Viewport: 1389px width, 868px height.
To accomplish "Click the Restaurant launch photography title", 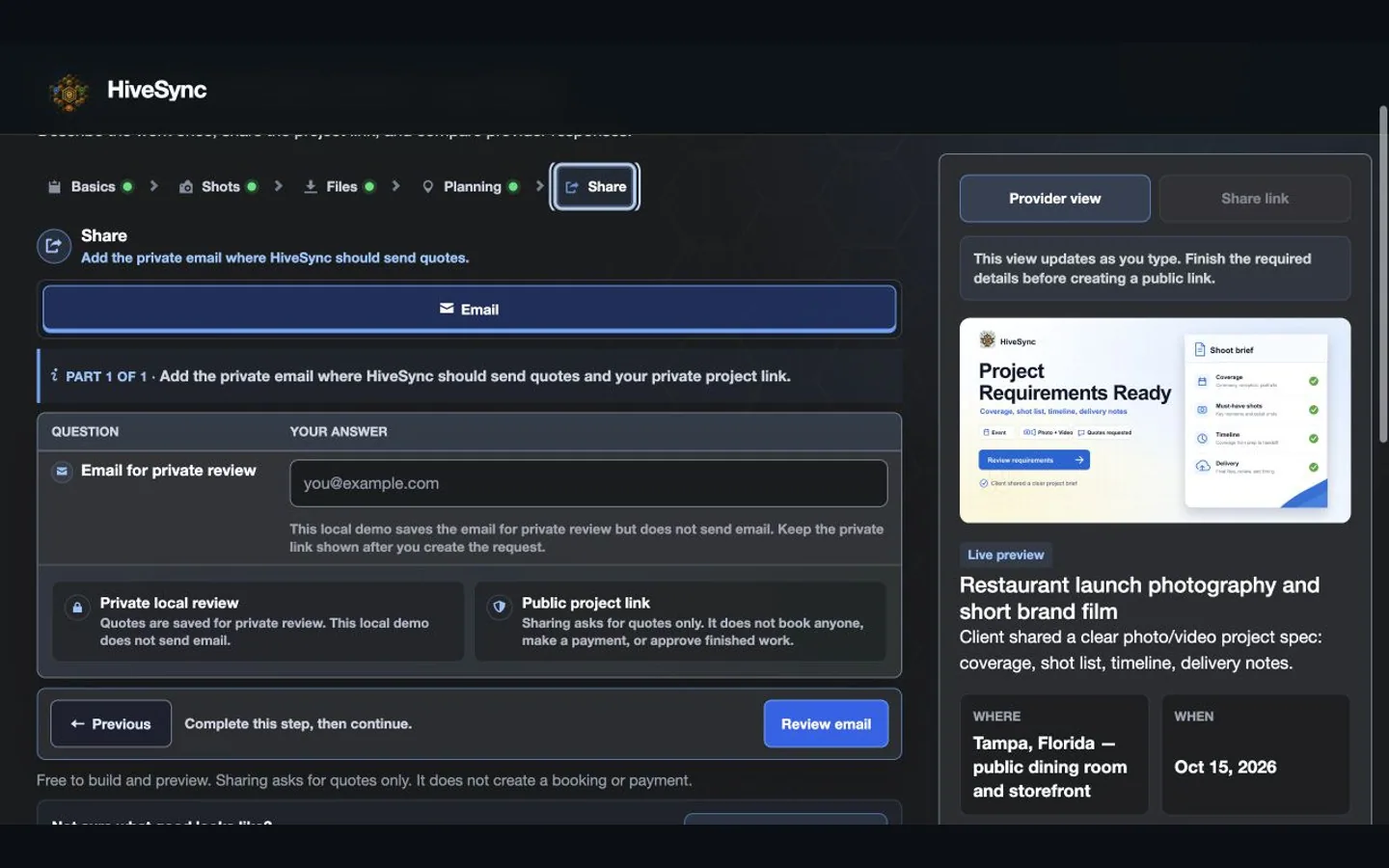I will click(x=1139, y=598).
